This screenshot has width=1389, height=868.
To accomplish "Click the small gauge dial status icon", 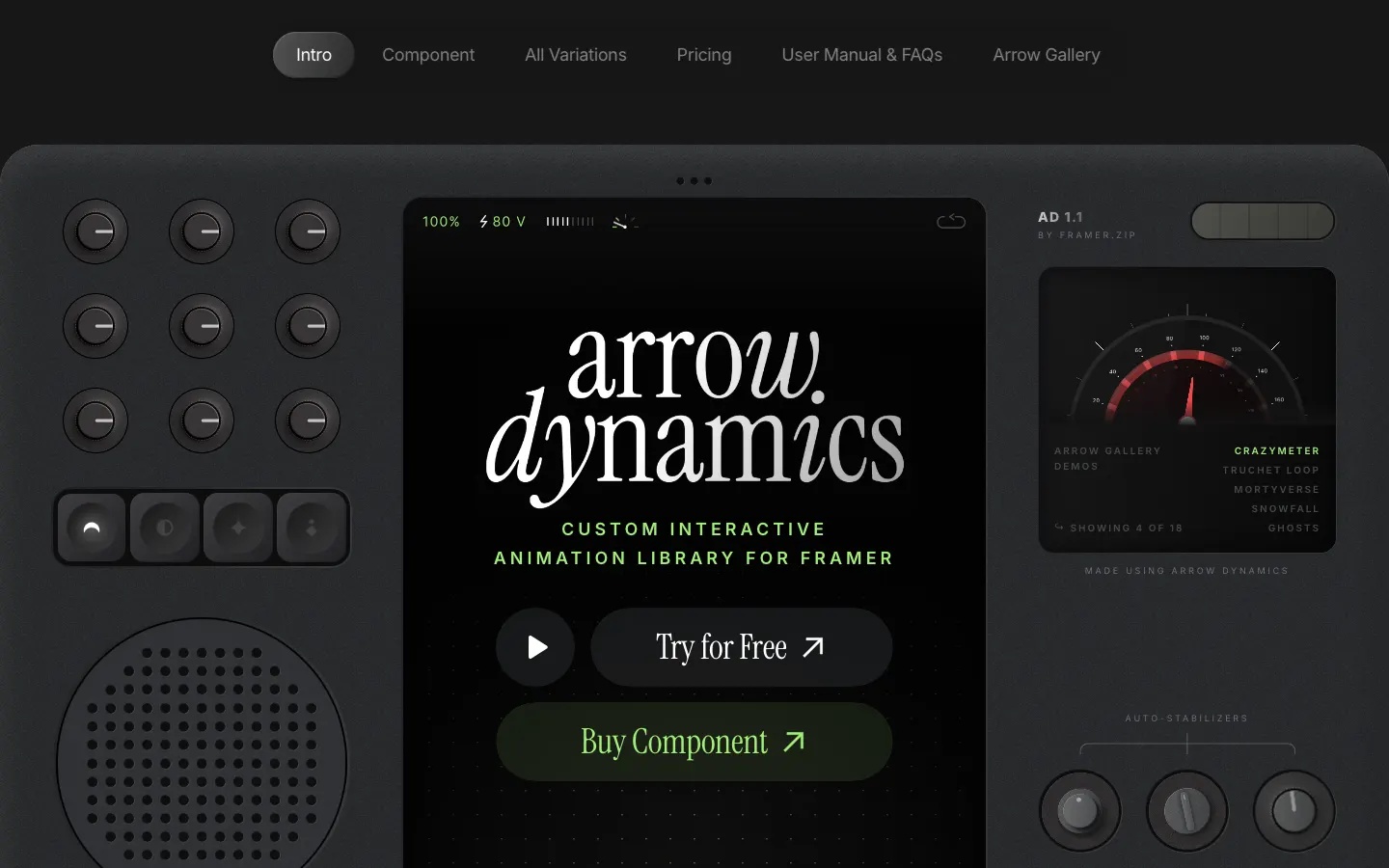I will [624, 222].
